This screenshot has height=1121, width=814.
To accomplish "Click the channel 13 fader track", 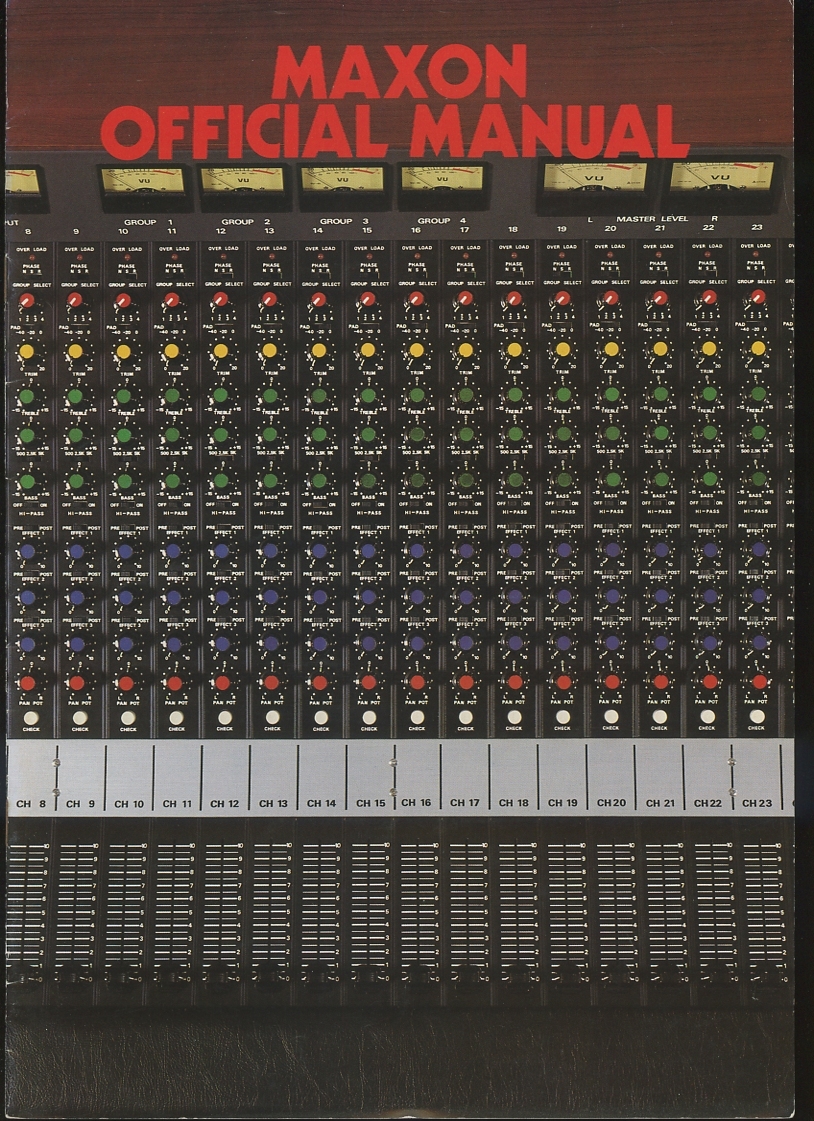I will tap(270, 912).
